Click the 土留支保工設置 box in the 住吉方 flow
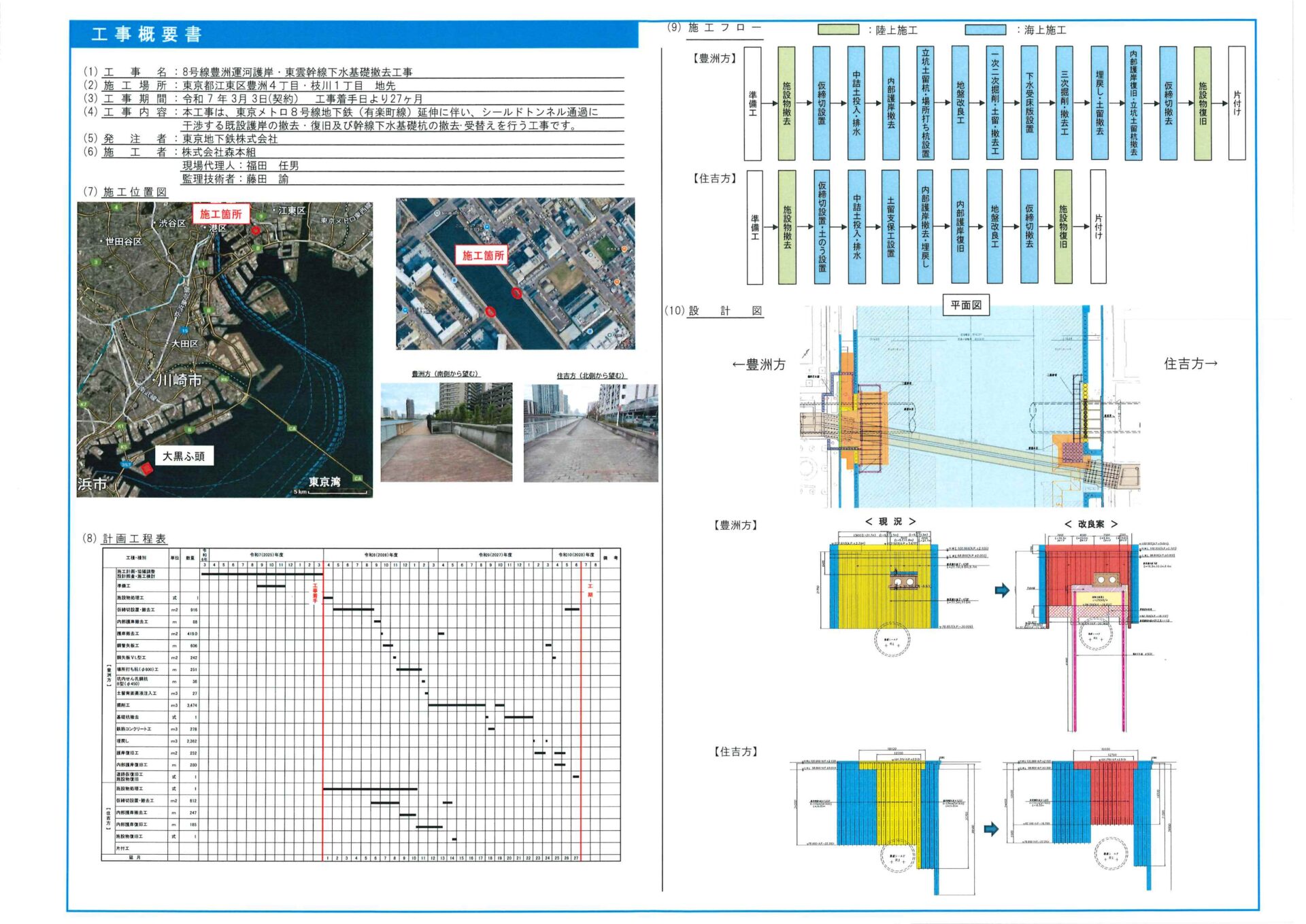This screenshot has width=1306, height=924. [x=891, y=227]
